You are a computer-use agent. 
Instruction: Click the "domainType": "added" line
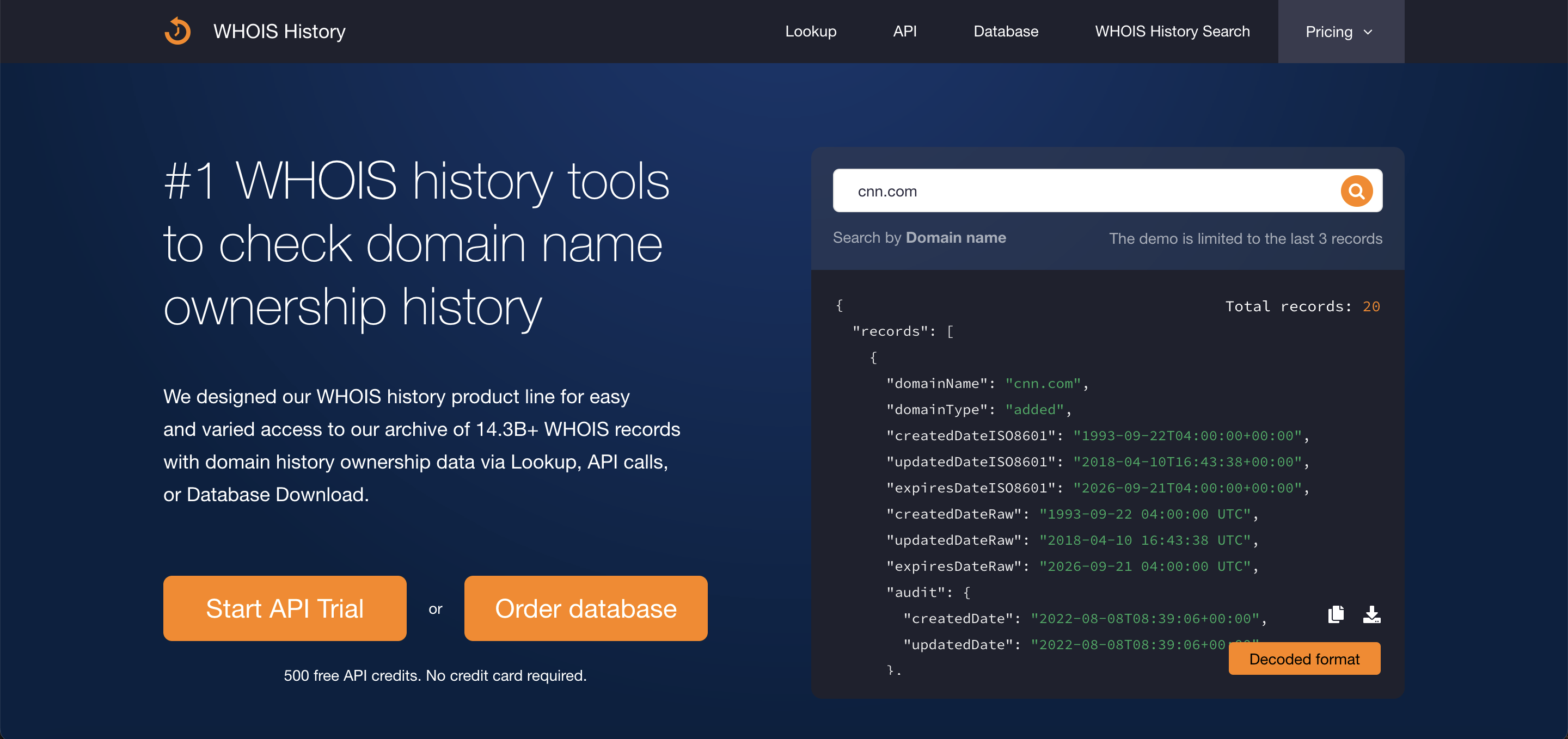click(x=978, y=410)
